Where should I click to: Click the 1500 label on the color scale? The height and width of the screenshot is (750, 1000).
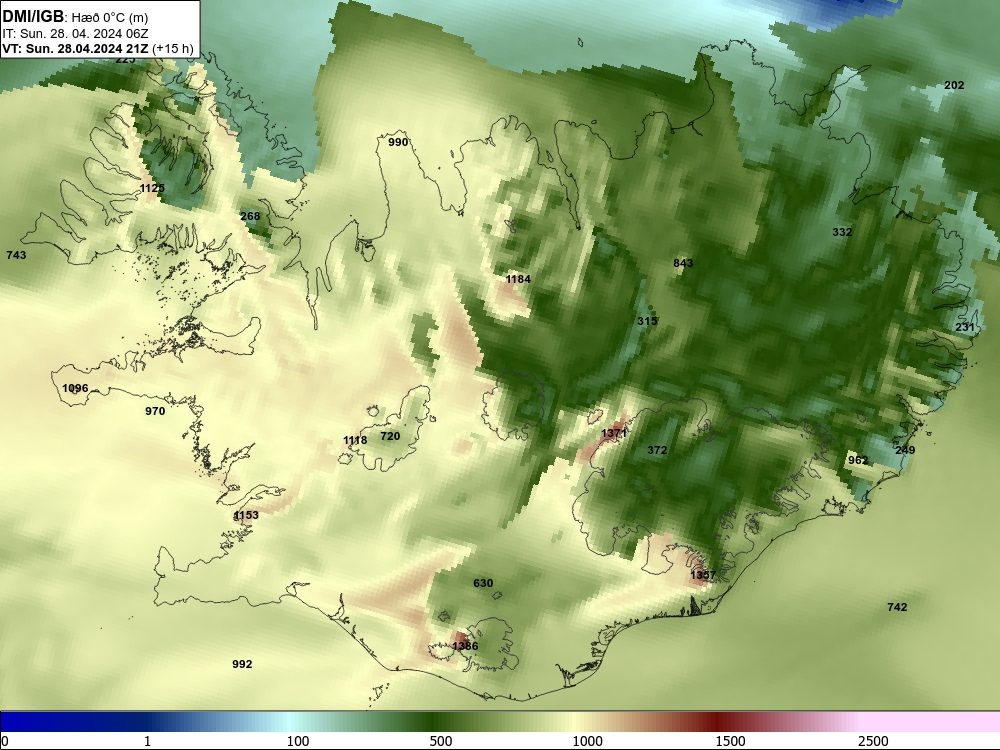tap(730, 741)
